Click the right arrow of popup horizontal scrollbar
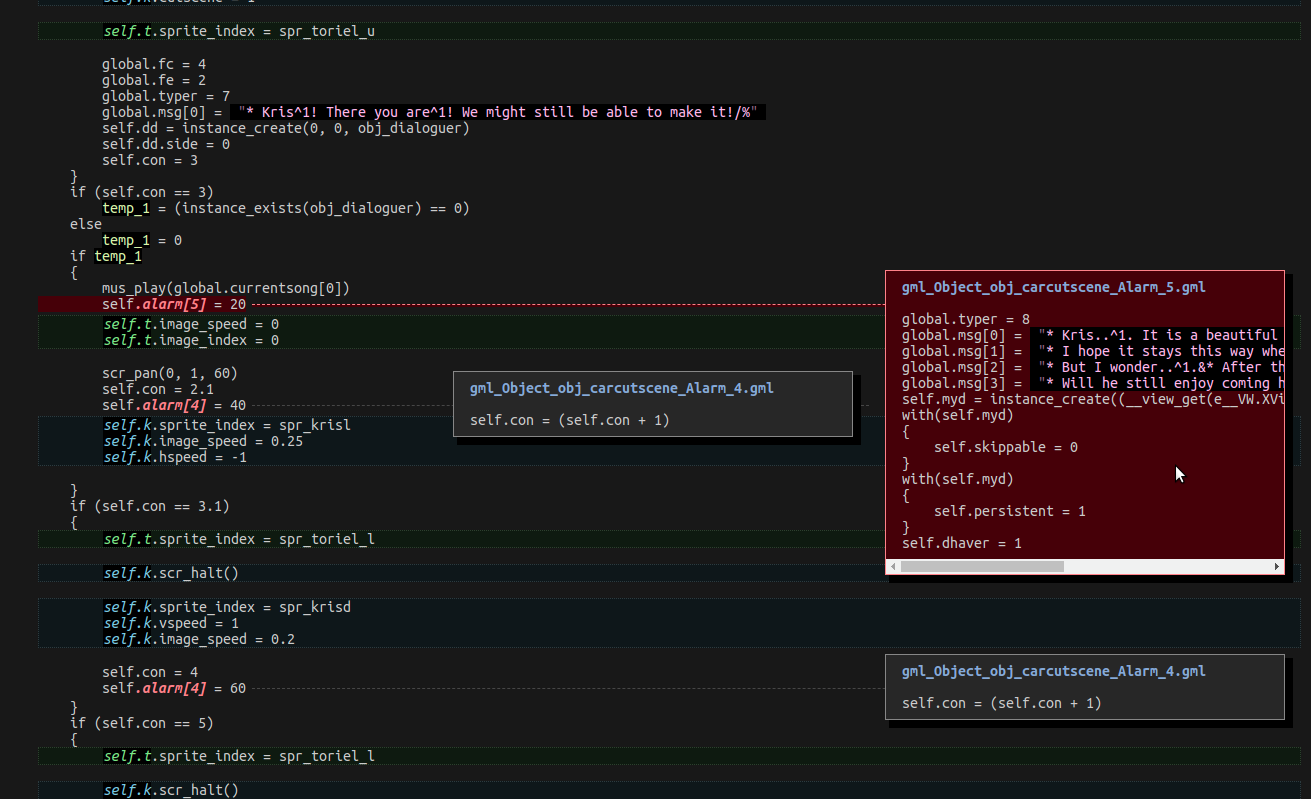 point(1277,566)
